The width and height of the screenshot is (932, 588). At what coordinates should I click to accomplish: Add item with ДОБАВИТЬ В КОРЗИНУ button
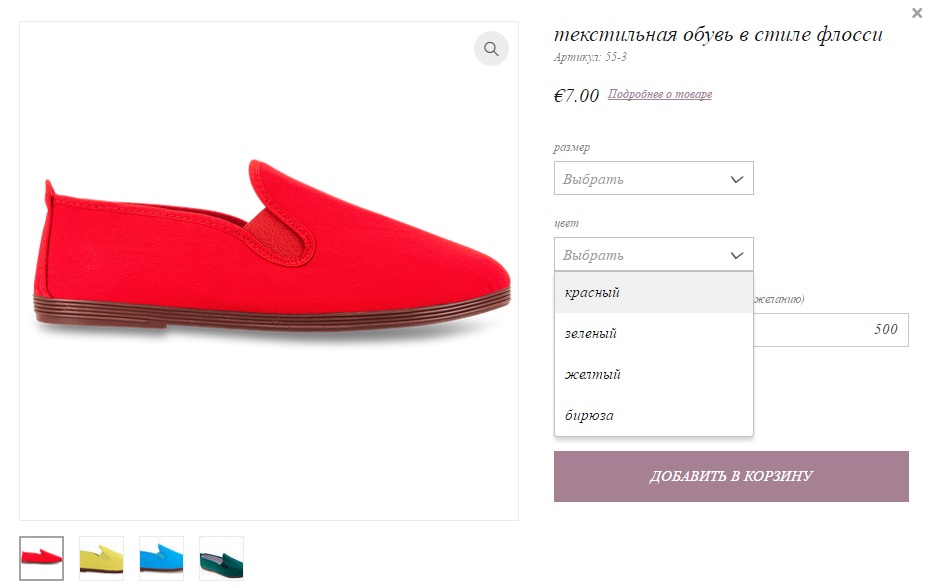tap(731, 476)
